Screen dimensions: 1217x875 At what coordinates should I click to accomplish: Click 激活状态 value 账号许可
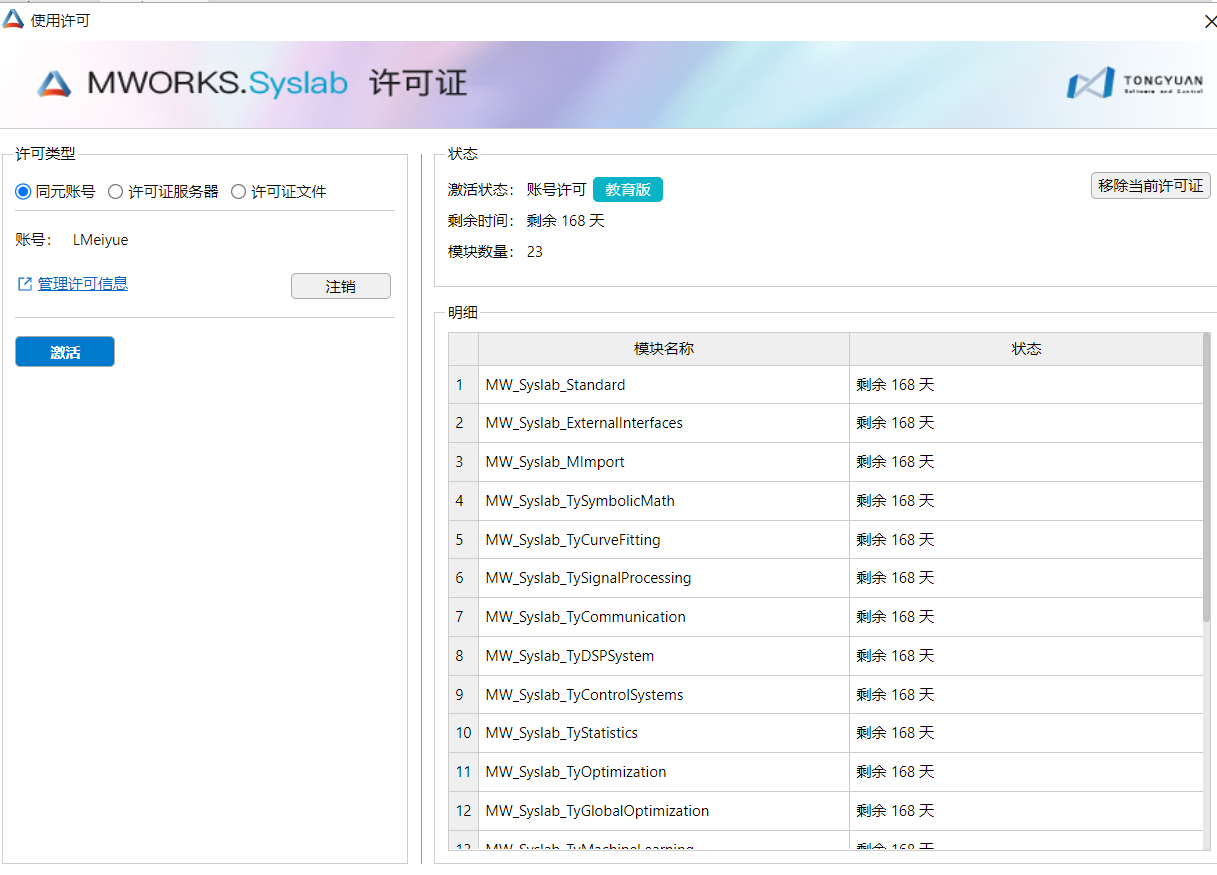tap(557, 190)
